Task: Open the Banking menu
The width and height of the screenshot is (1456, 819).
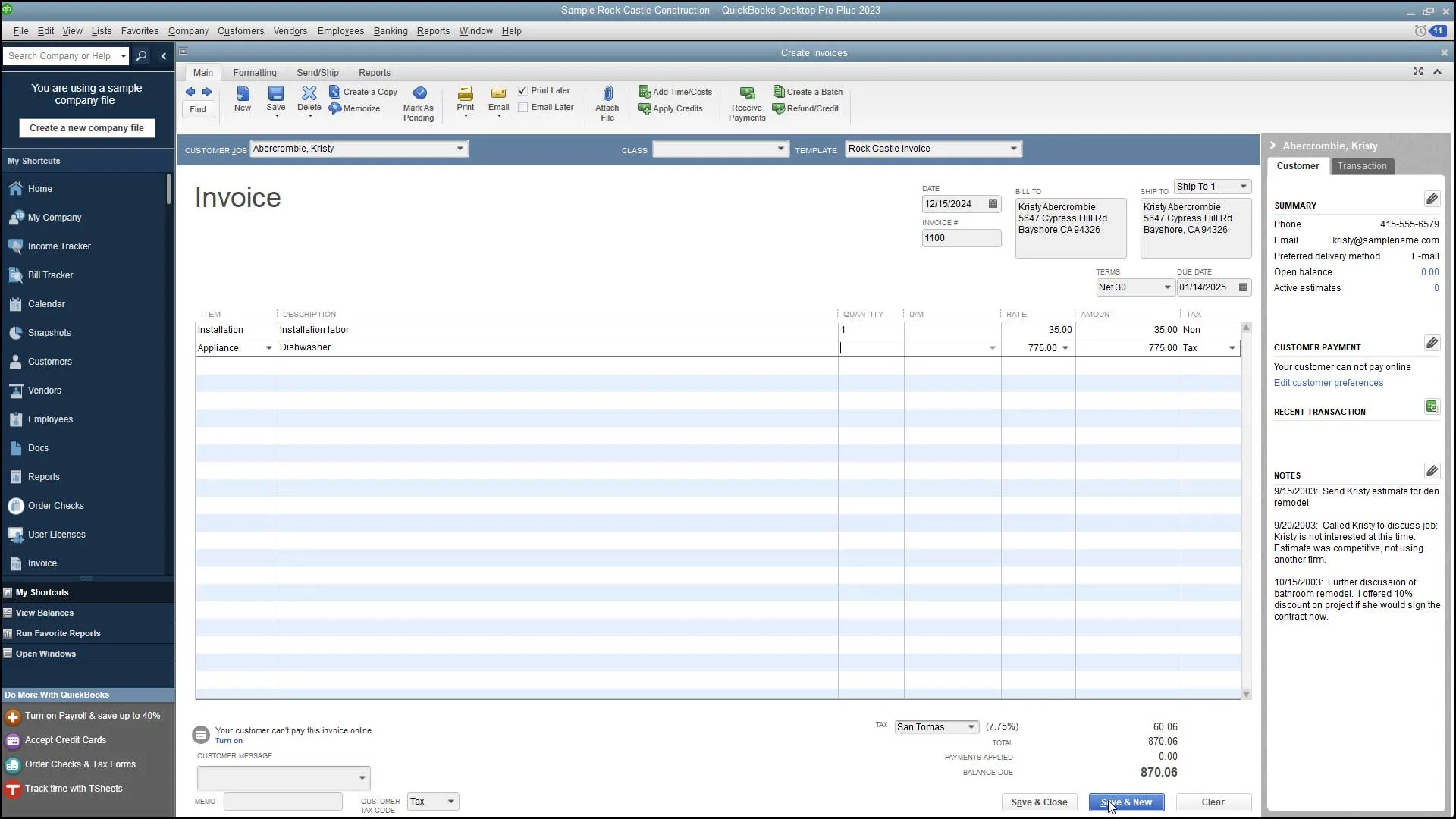Action: tap(391, 31)
